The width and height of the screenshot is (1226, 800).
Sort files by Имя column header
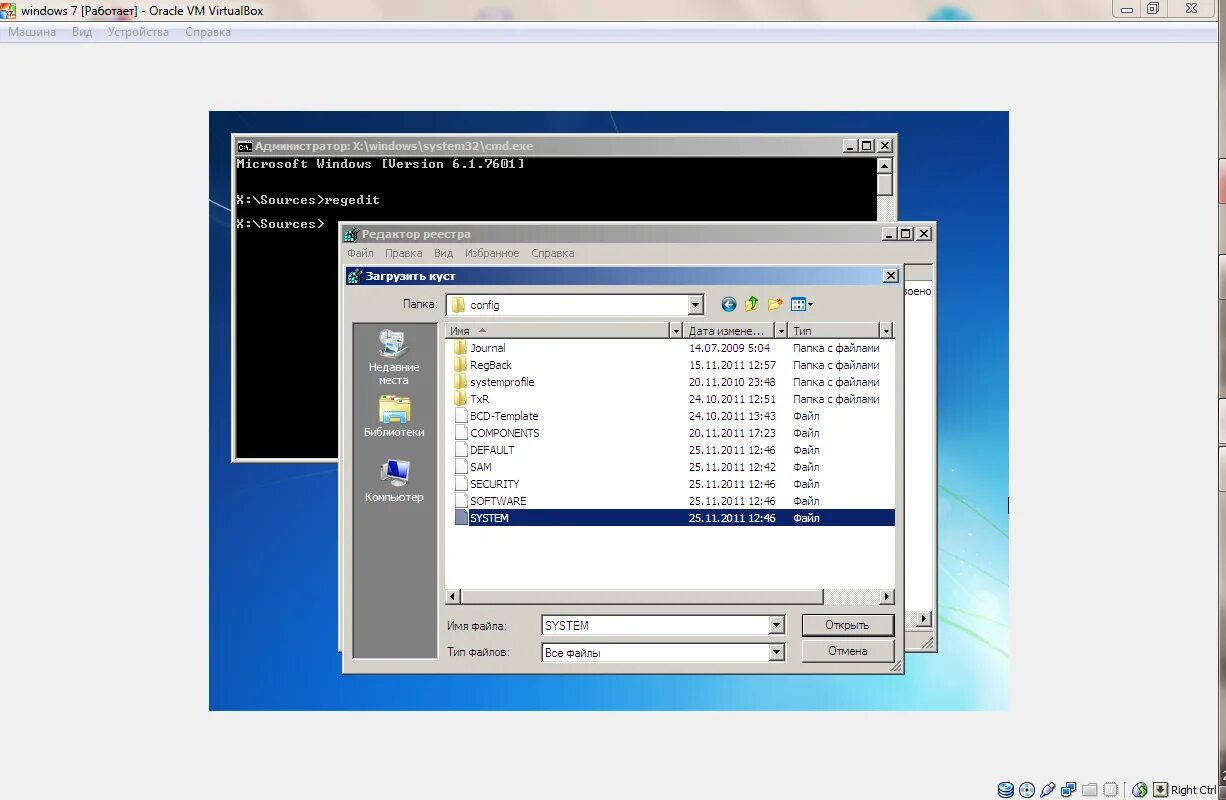point(557,331)
